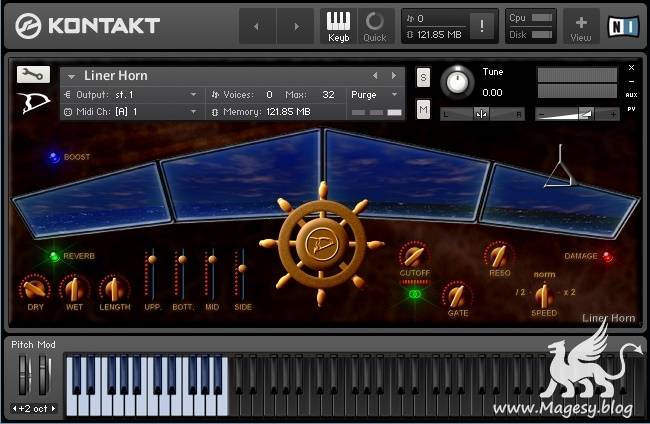Viewport: 650px width, 424px height.
Task: Click the instrument brand logo under wrench
Action: click(x=33, y=102)
